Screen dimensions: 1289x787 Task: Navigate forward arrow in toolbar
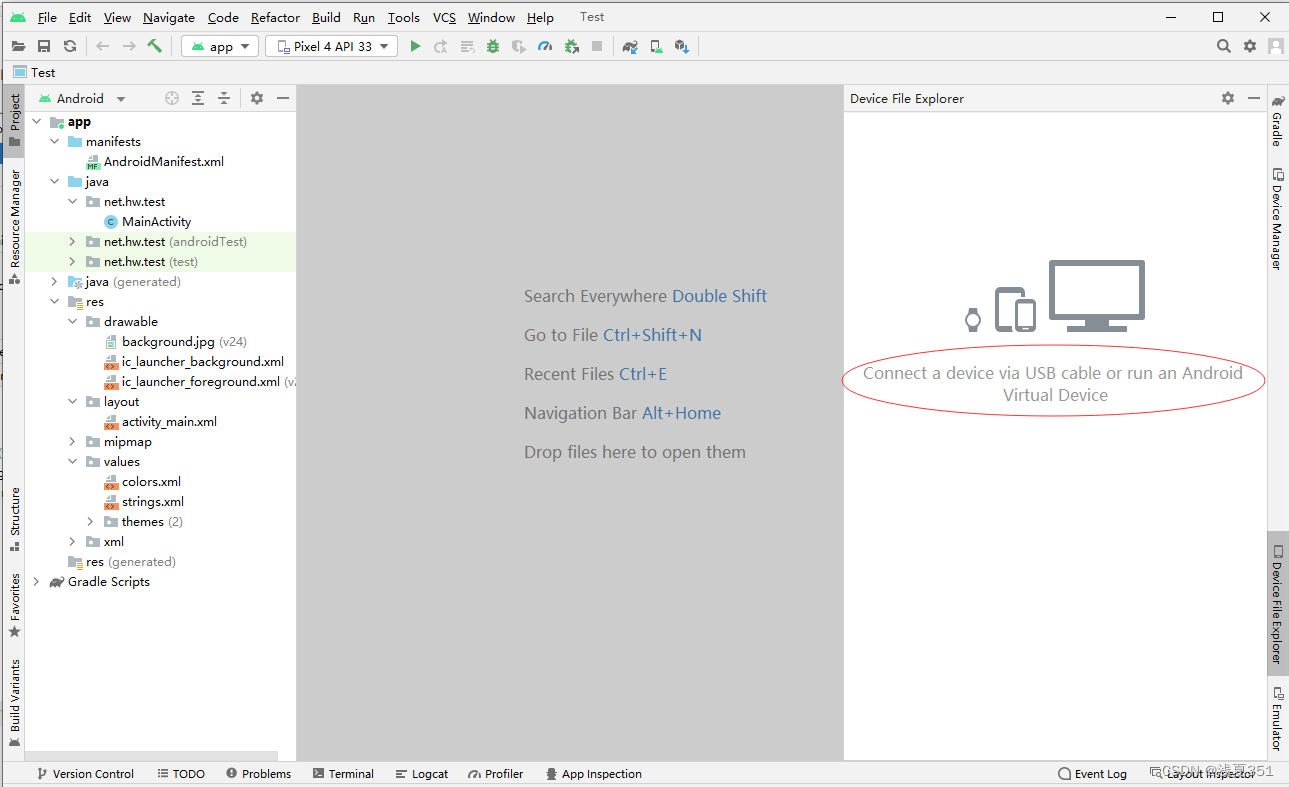tap(129, 46)
